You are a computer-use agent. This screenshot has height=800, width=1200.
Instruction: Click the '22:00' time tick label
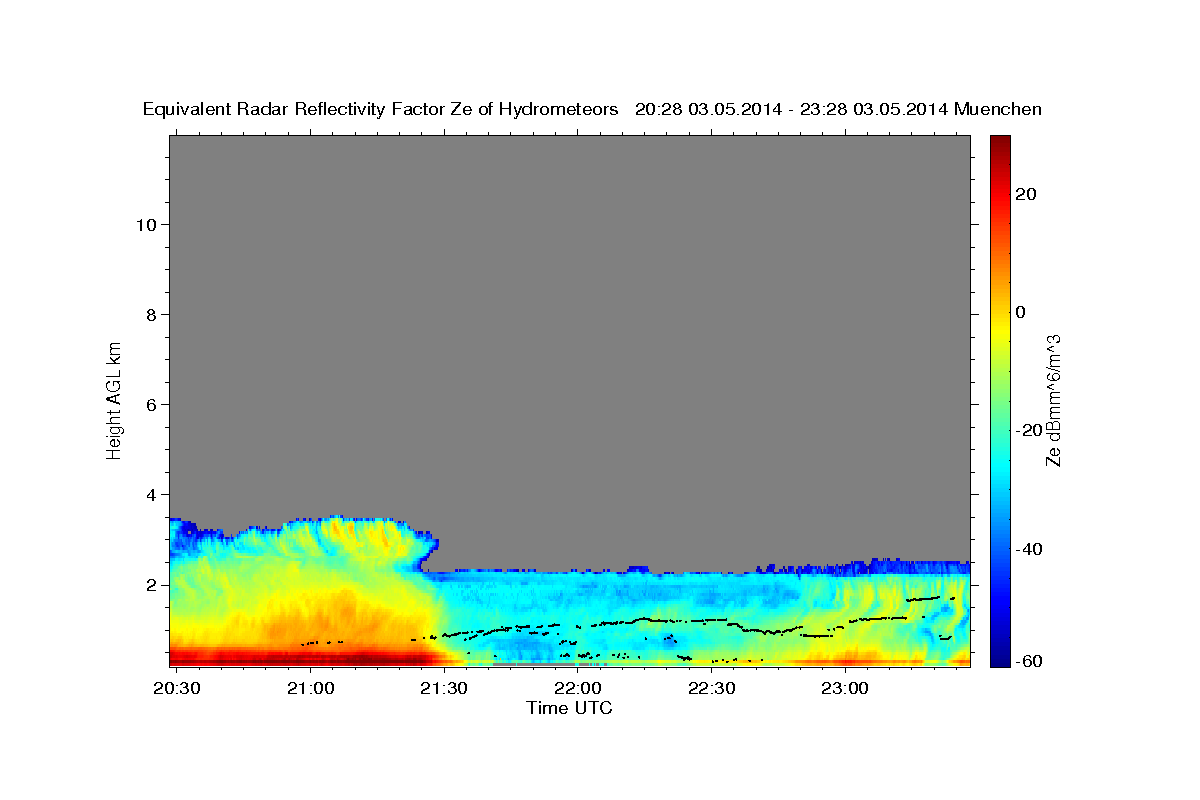(577, 688)
